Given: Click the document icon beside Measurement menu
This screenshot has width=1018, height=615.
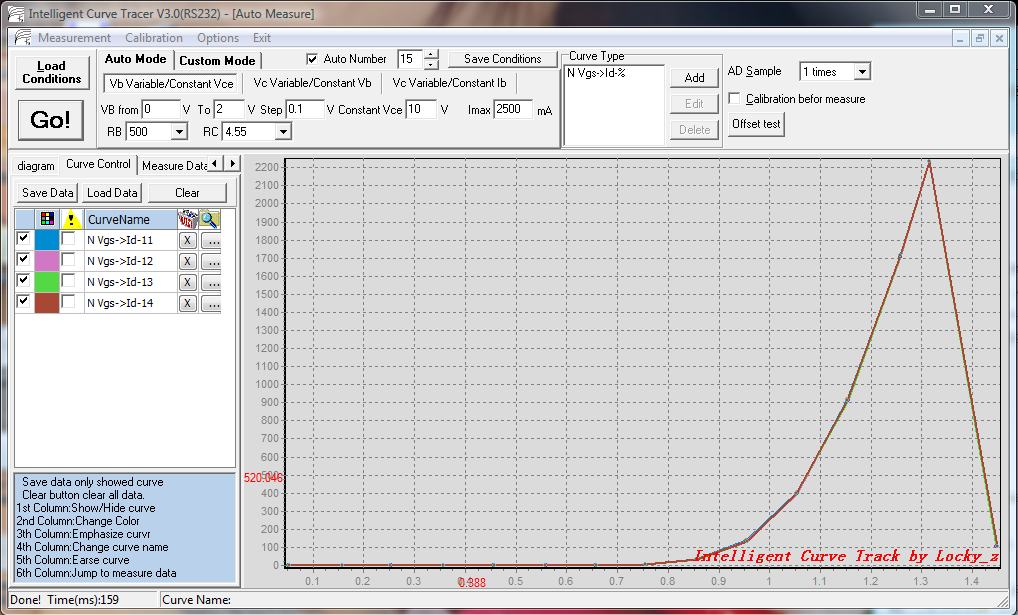Looking at the screenshot, I should (23, 37).
